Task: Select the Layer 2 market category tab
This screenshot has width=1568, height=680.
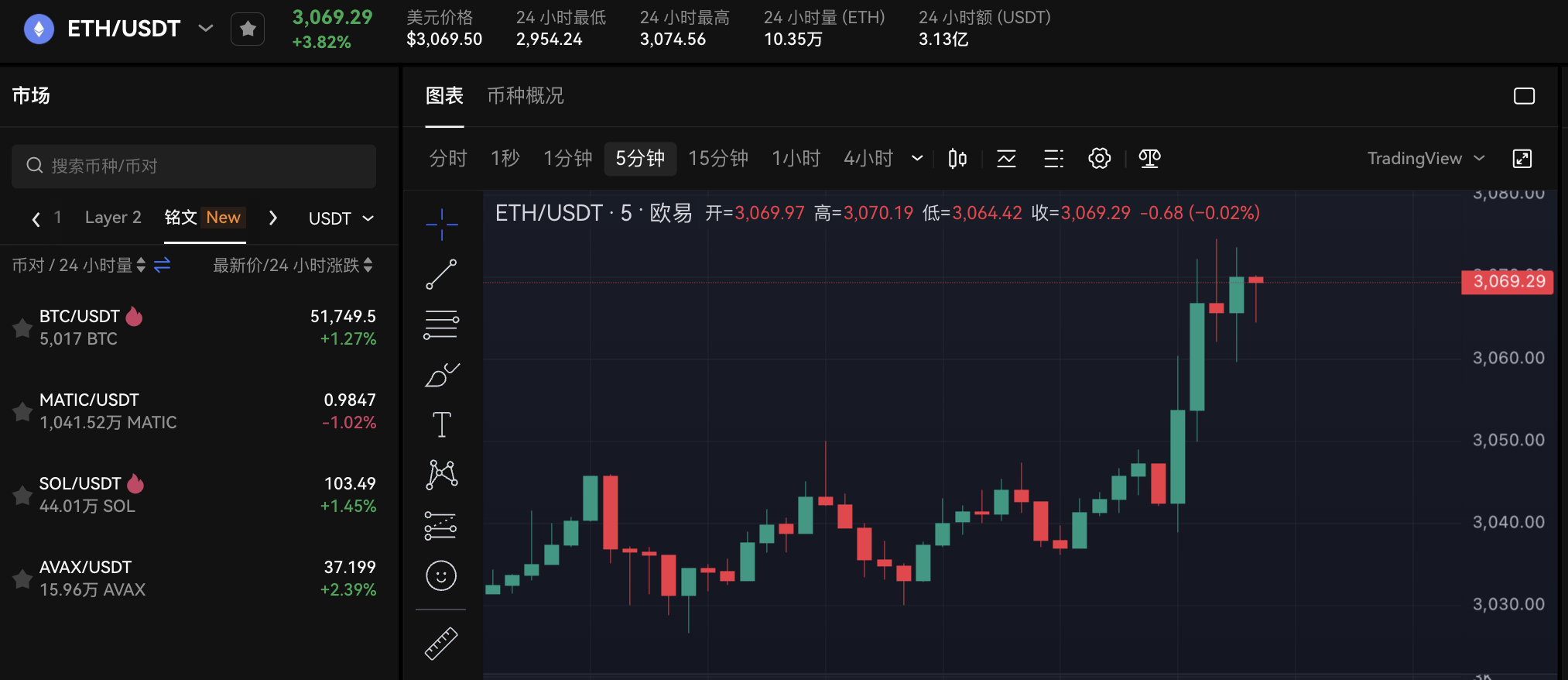Action: click(x=113, y=218)
